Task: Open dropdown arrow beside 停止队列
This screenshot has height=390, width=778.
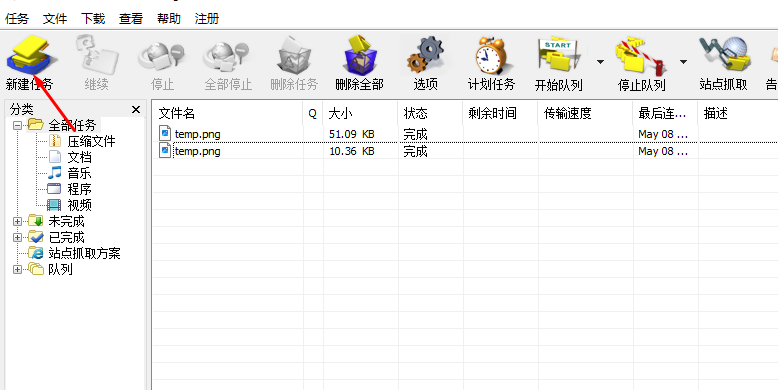Action: (683, 62)
